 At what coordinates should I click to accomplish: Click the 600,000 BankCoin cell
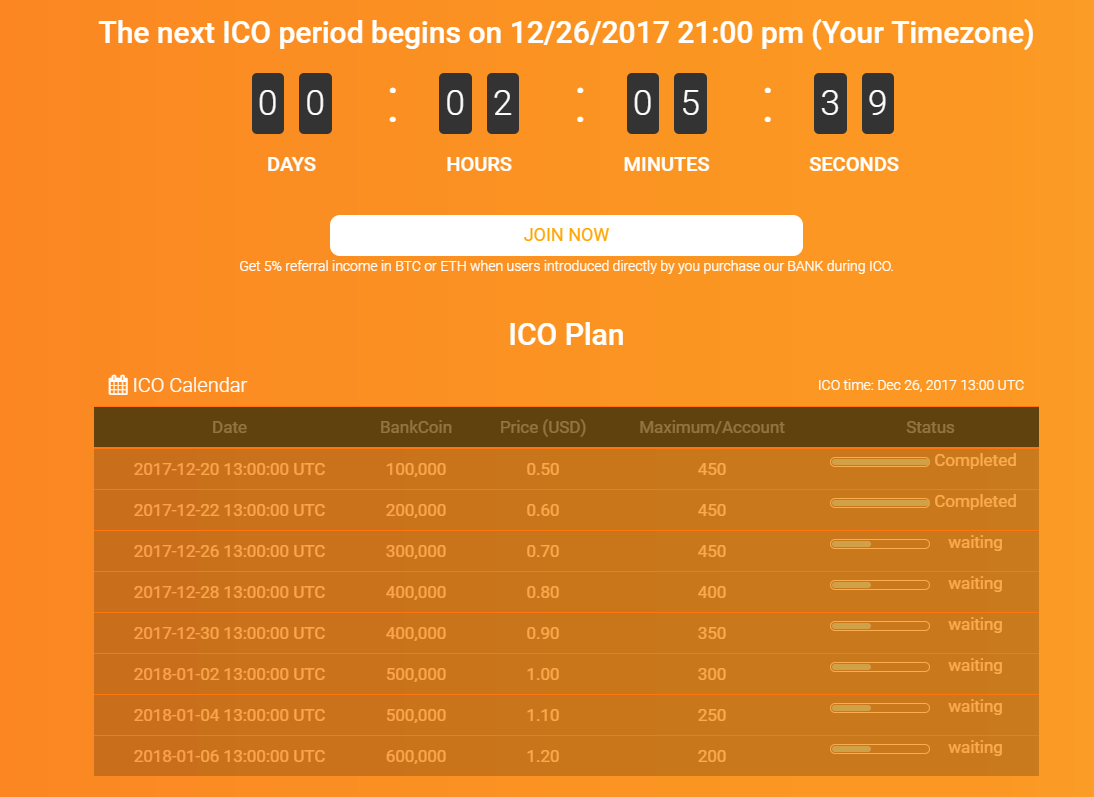coord(416,756)
